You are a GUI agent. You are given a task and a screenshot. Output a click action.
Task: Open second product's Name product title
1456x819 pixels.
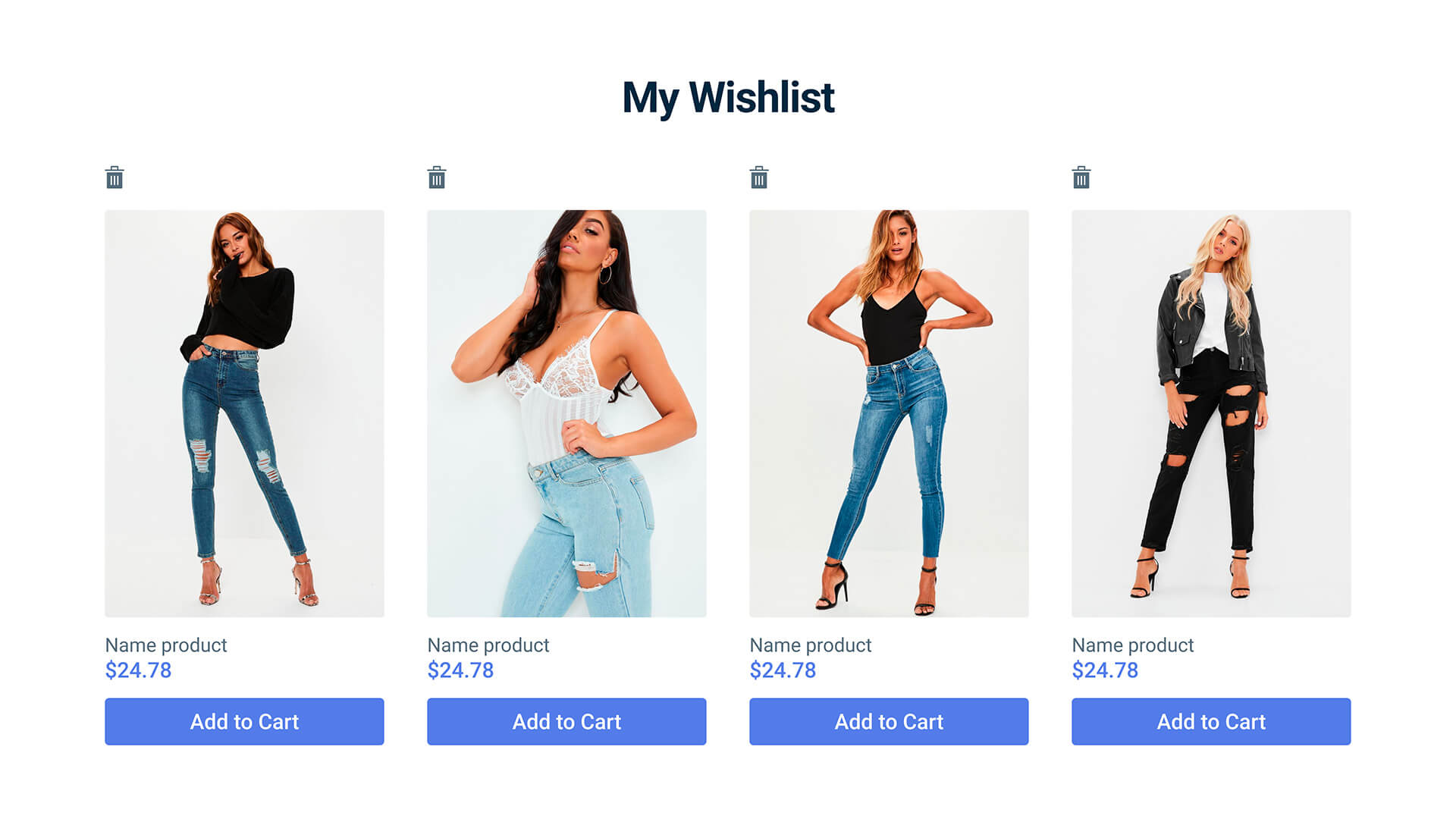coord(488,645)
